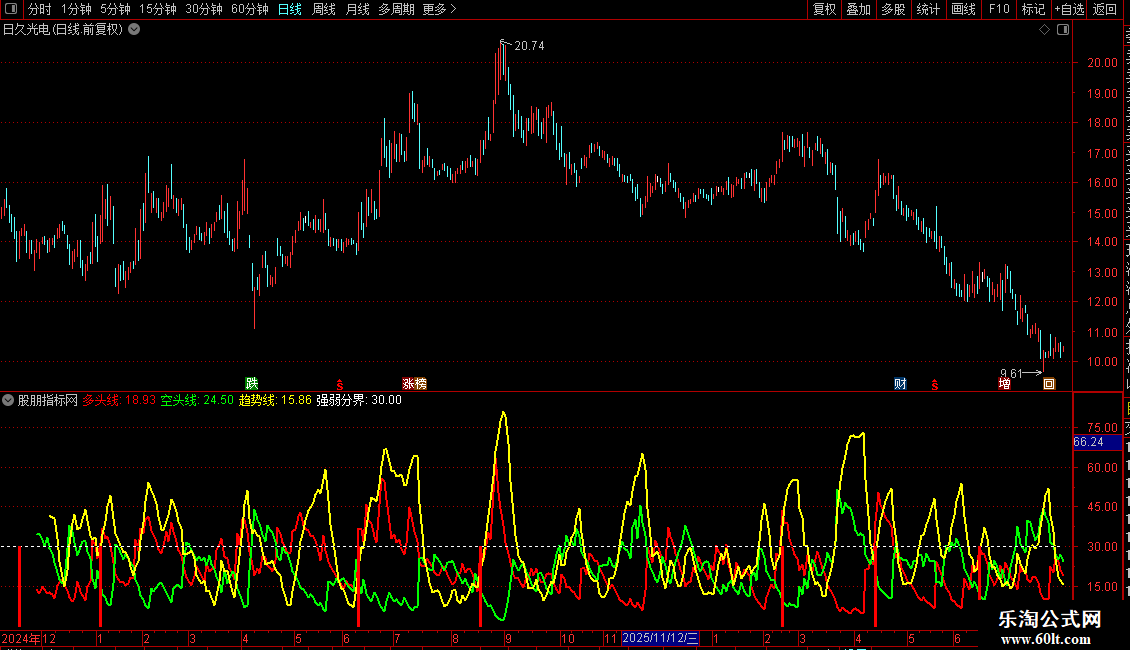Select the 周线 weekly period tab
Screen dimensions: 1130x650
tap(324, 9)
